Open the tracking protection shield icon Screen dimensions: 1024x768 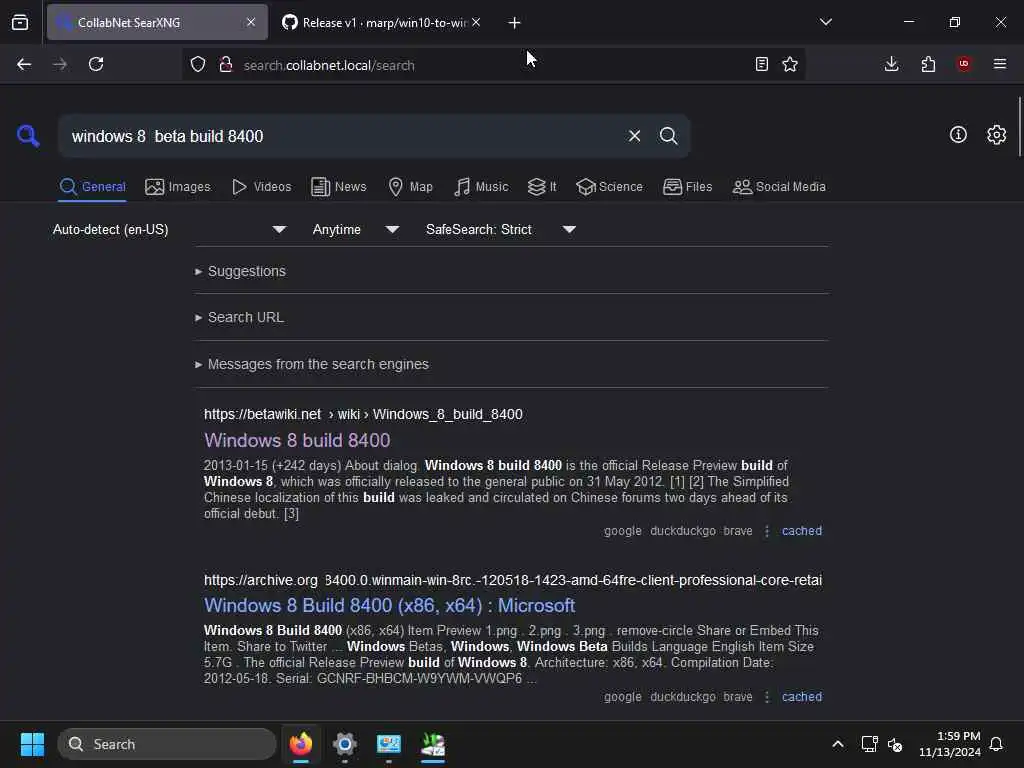coord(198,64)
